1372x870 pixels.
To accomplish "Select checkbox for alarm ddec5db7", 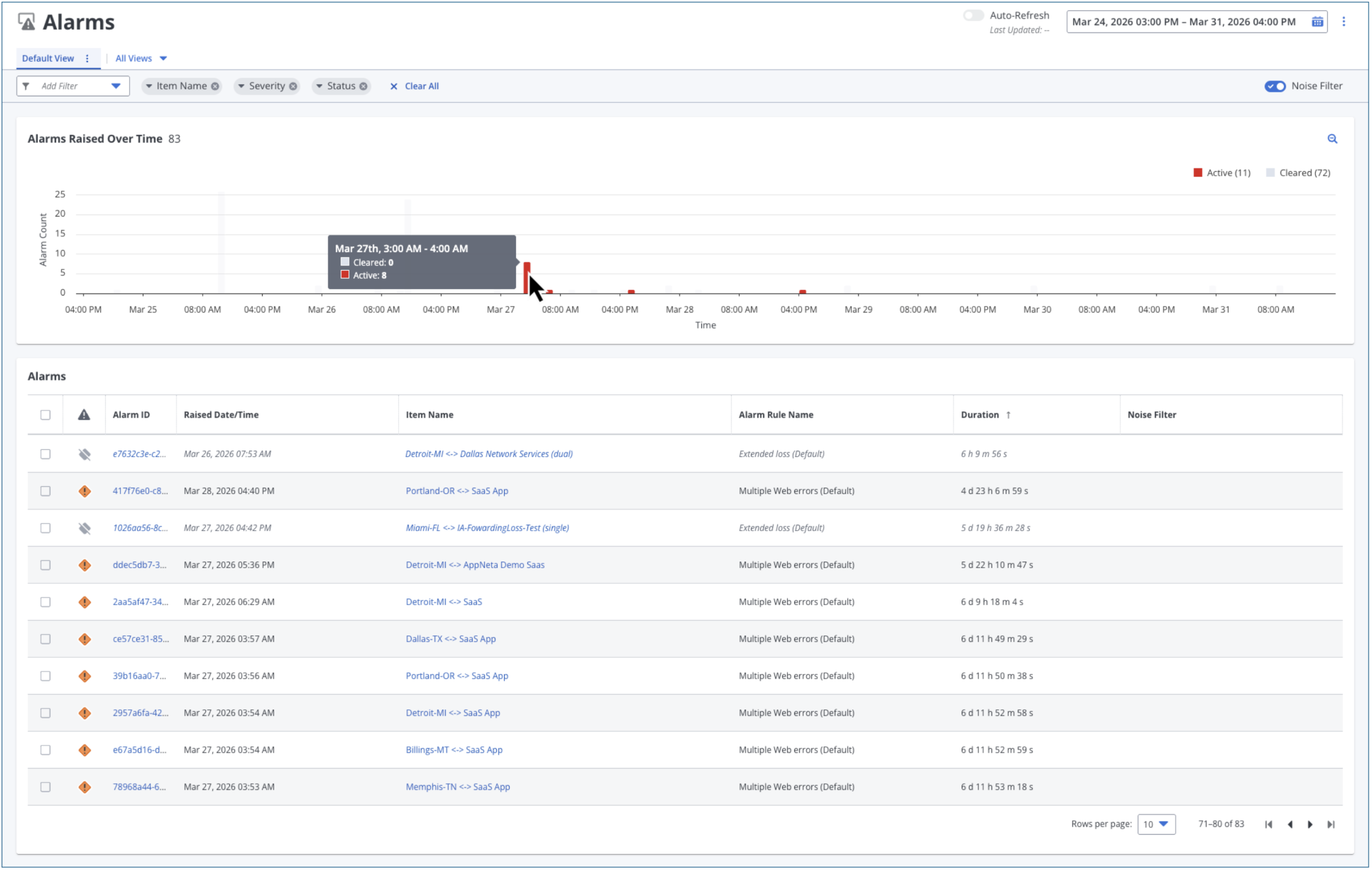I will [45, 565].
